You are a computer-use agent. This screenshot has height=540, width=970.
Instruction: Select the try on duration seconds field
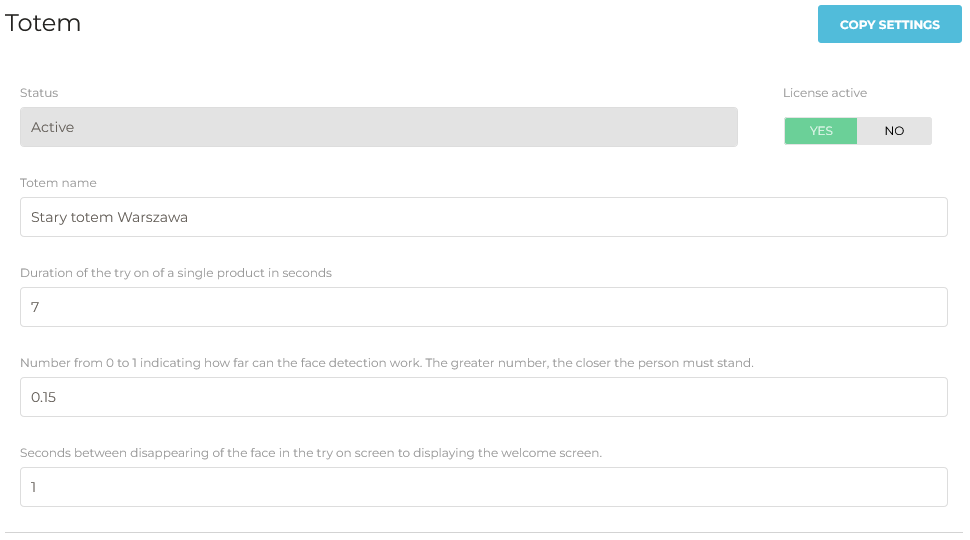483,307
